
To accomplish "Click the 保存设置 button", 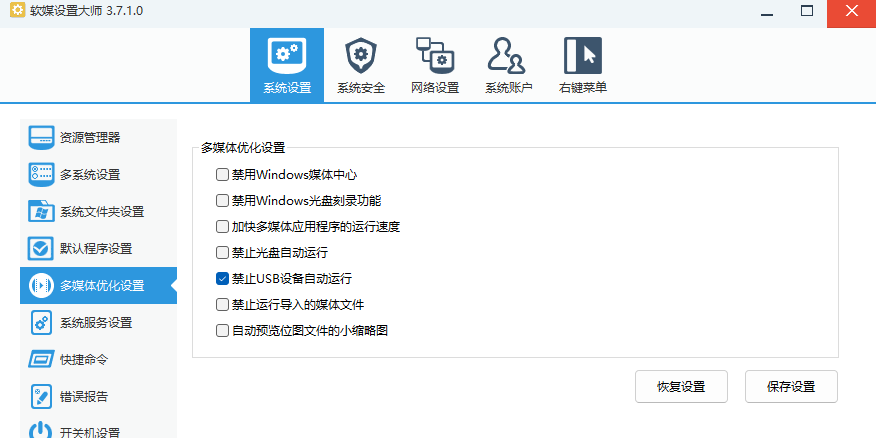I will [790, 387].
